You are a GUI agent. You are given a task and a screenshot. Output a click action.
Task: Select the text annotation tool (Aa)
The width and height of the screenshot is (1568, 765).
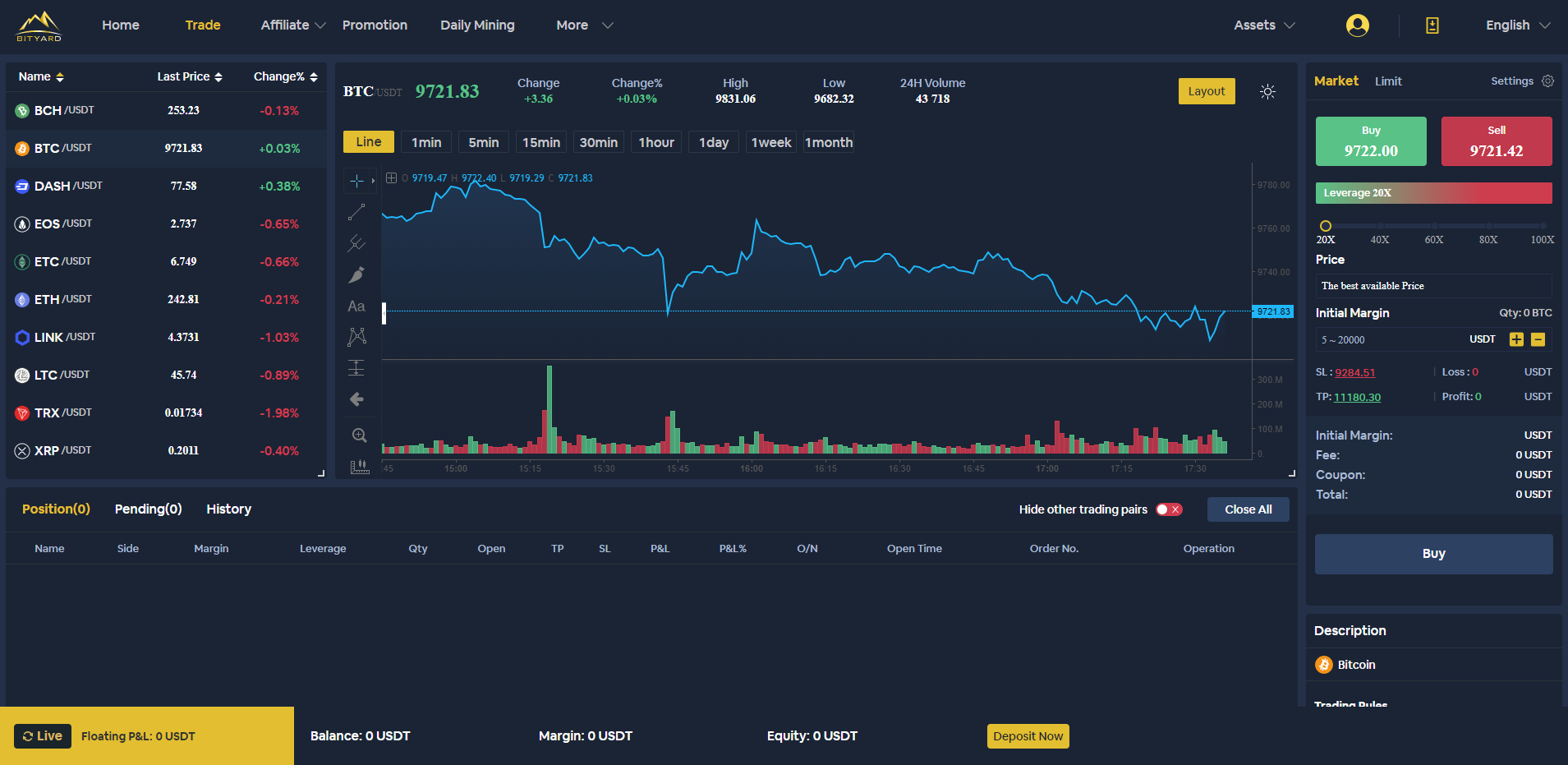pyautogui.click(x=356, y=306)
